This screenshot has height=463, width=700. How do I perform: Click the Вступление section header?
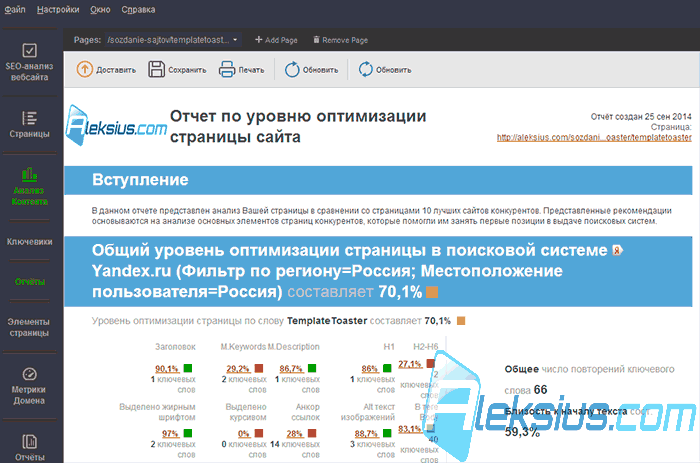point(378,180)
